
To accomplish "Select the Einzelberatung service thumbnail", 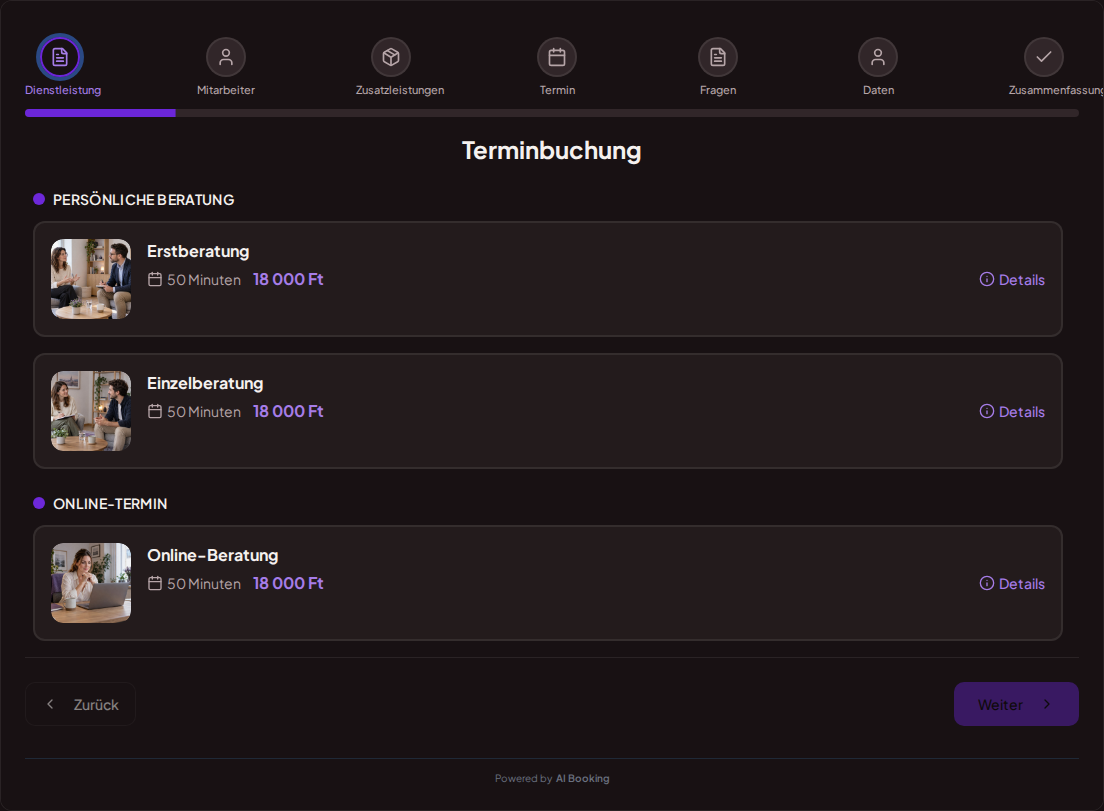I will click(91, 411).
